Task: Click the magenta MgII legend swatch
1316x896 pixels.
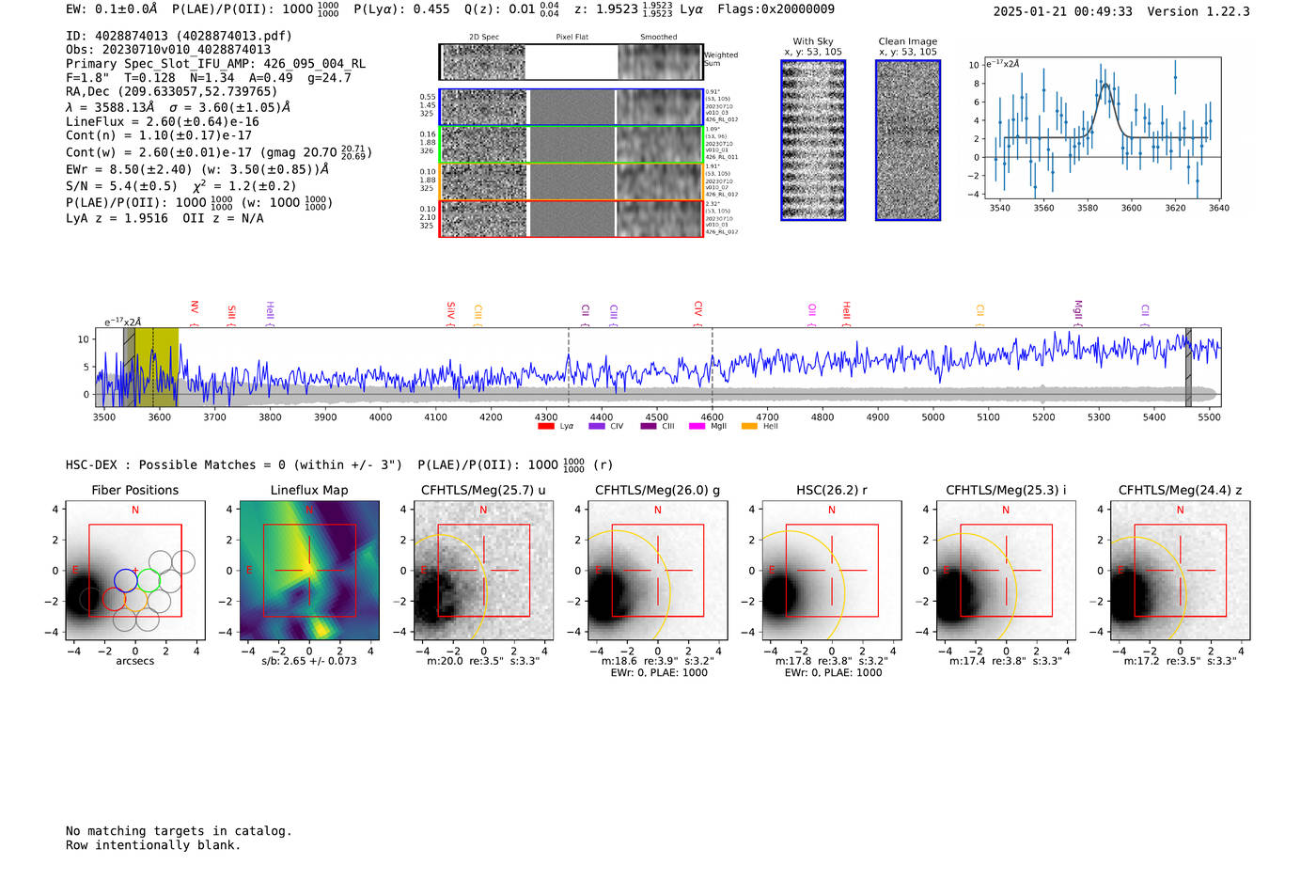Action: (697, 427)
